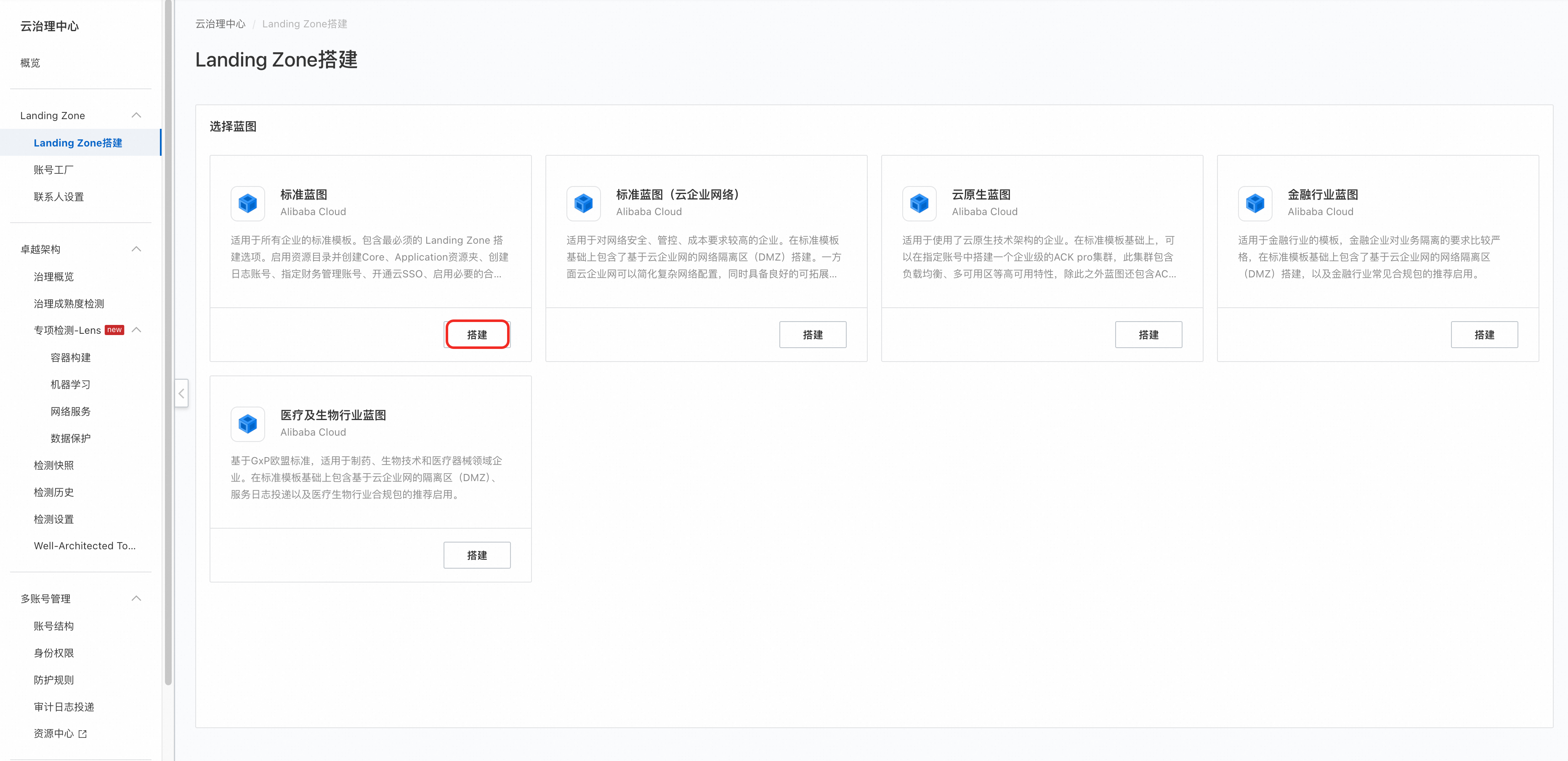Viewport: 1568px width, 761px height.
Task: Select the 容器构建 sidebar item
Action: (71, 357)
